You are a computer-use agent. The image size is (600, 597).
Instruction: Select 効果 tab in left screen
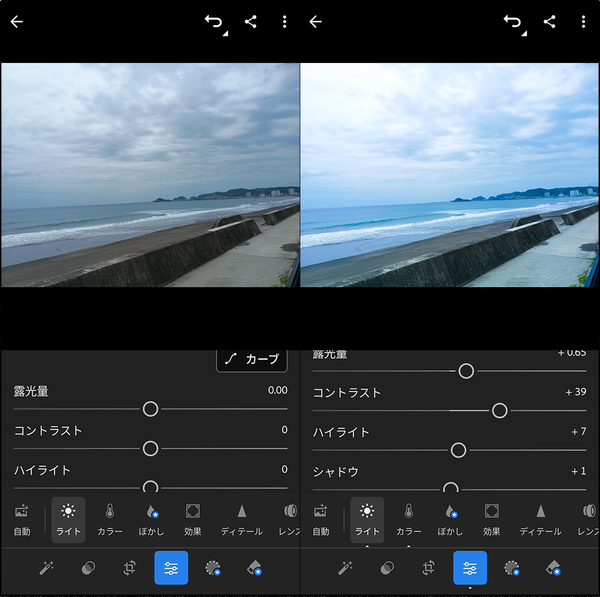click(x=192, y=520)
